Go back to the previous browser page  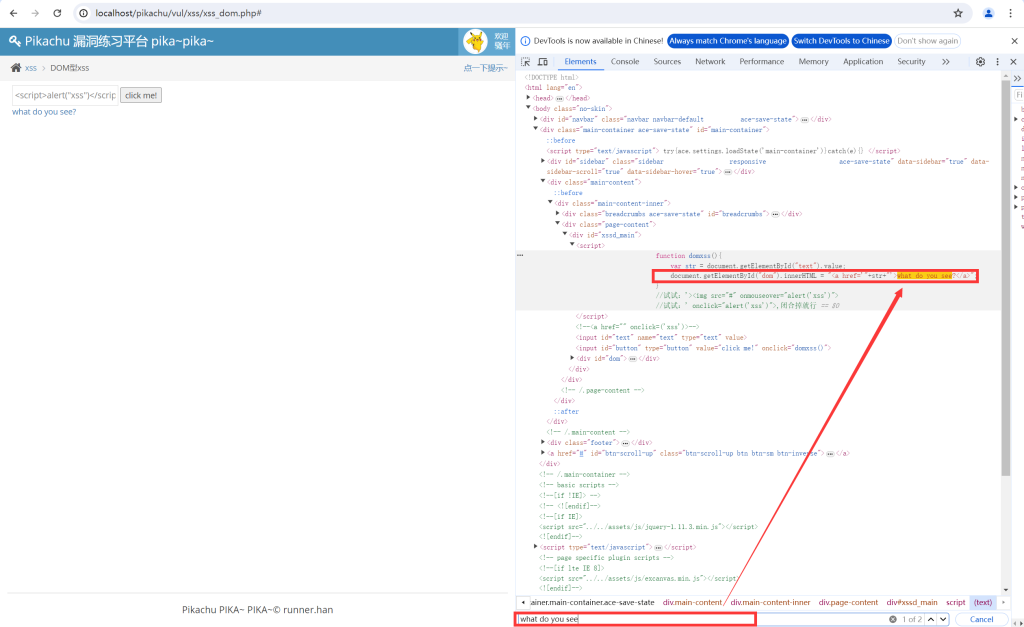(14, 13)
